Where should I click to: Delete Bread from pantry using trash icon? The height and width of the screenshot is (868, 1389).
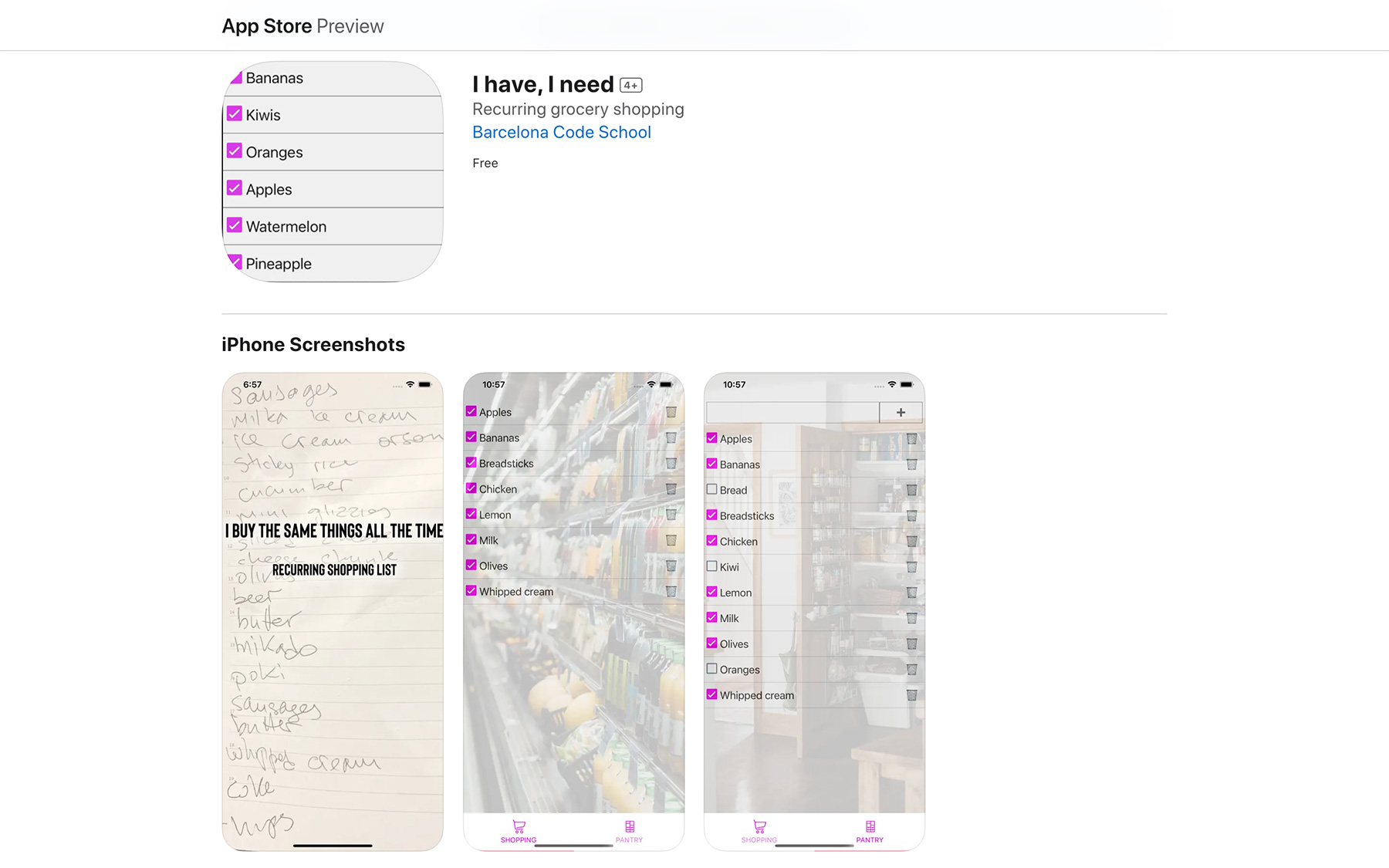pyautogui.click(x=913, y=489)
